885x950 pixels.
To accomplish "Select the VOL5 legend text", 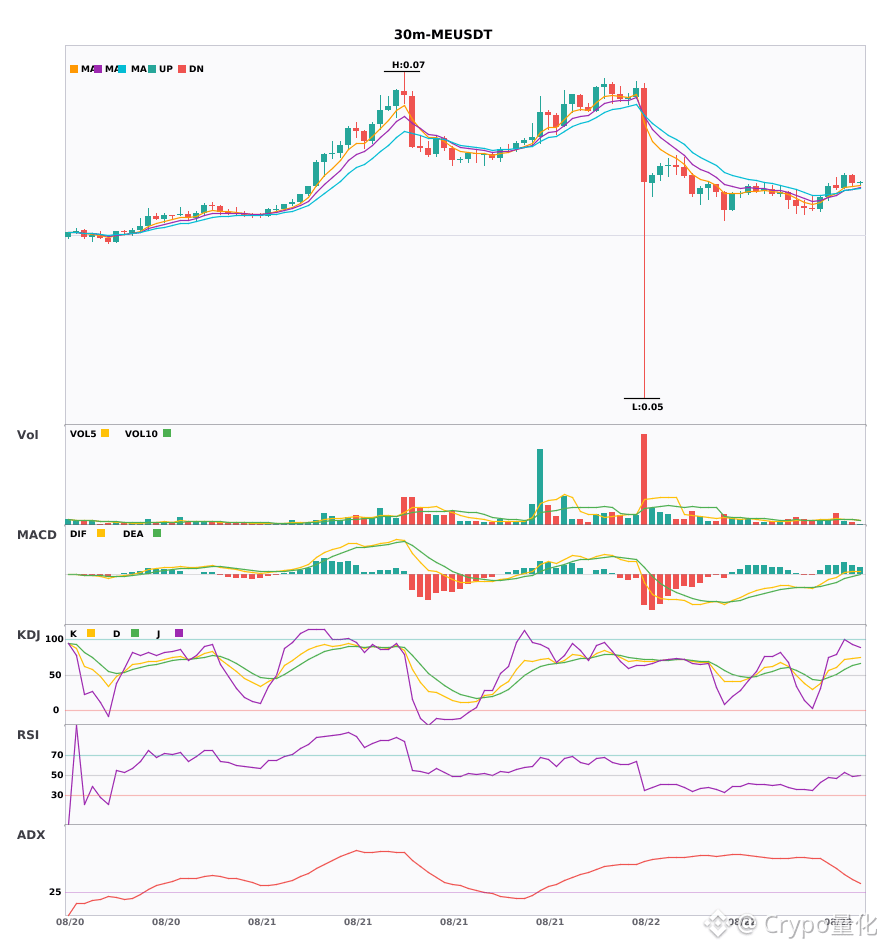I will coord(83,434).
